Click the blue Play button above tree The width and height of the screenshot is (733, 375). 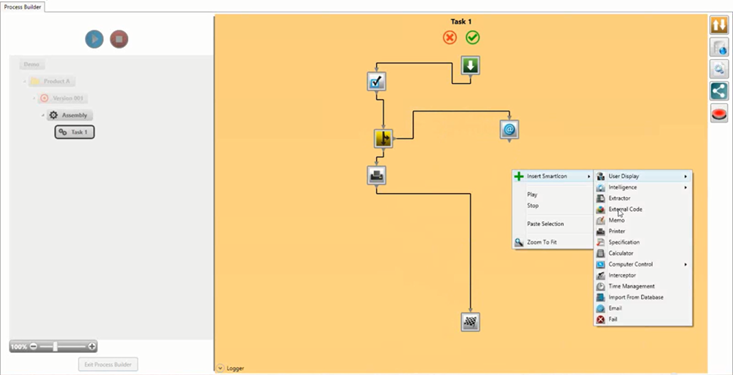[x=94, y=39]
